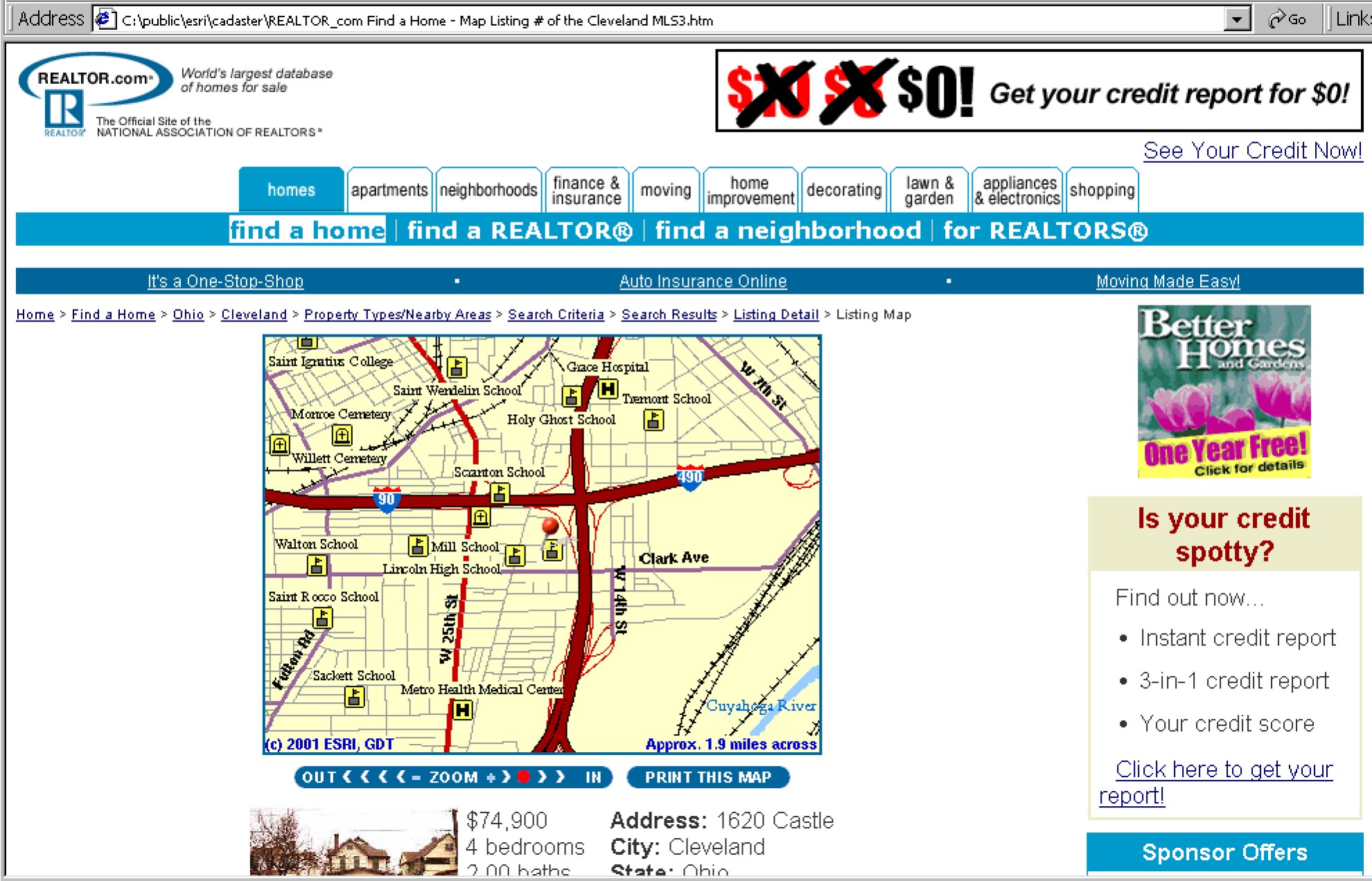Click the Saint Rocco School marker icon

(322, 617)
